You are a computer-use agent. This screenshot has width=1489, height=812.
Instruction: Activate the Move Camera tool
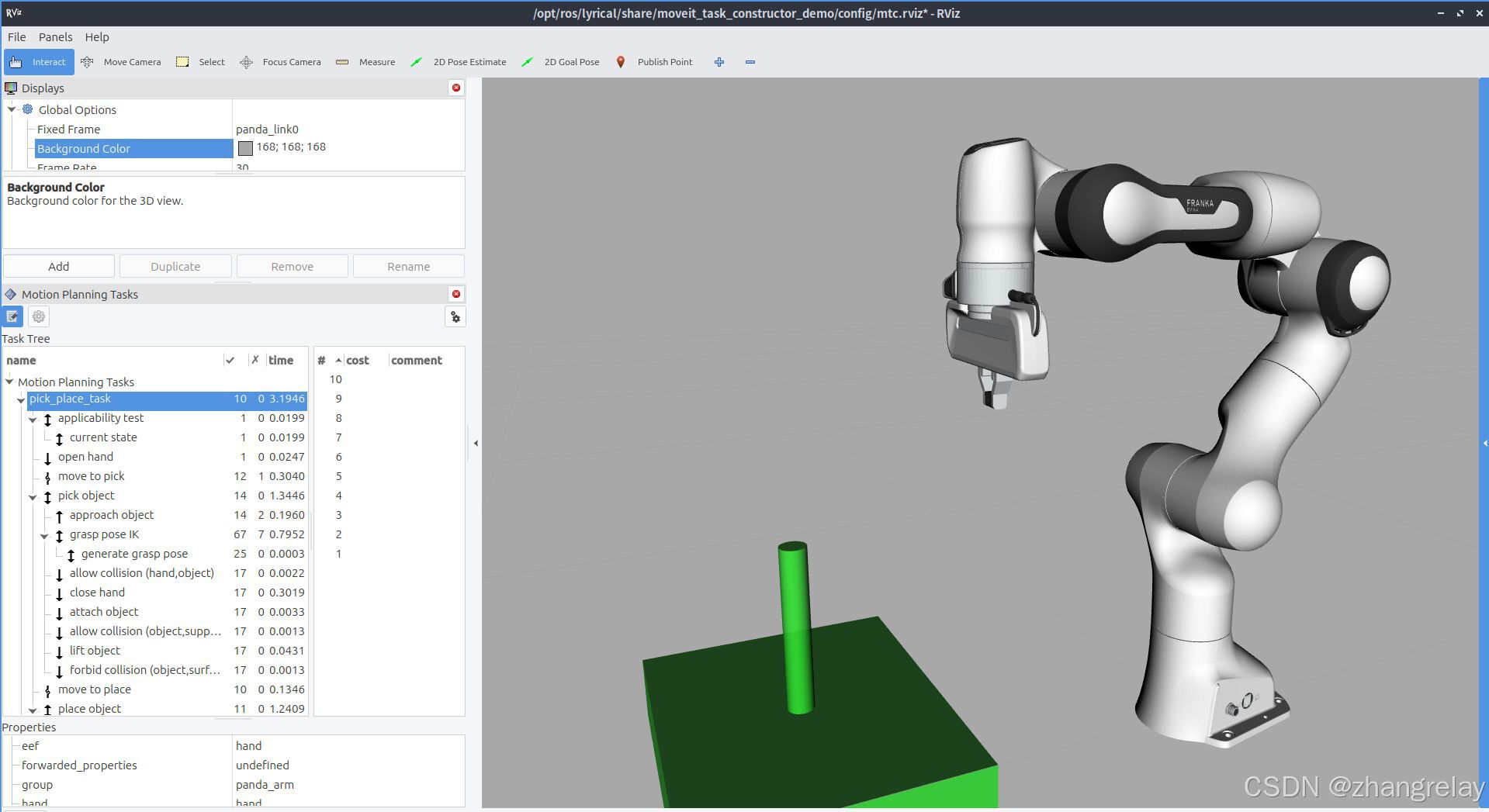[121, 62]
